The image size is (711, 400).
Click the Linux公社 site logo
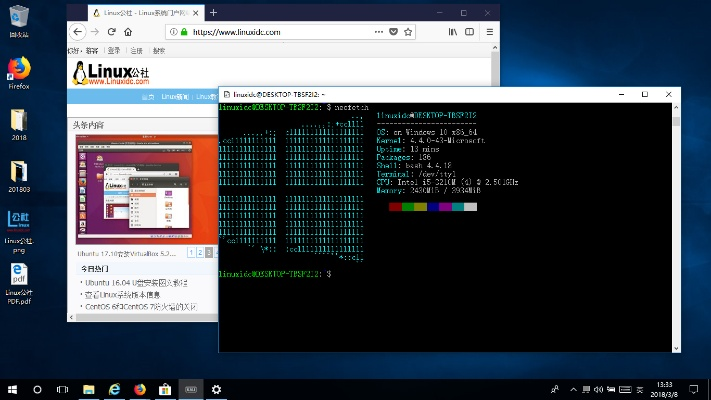111,73
